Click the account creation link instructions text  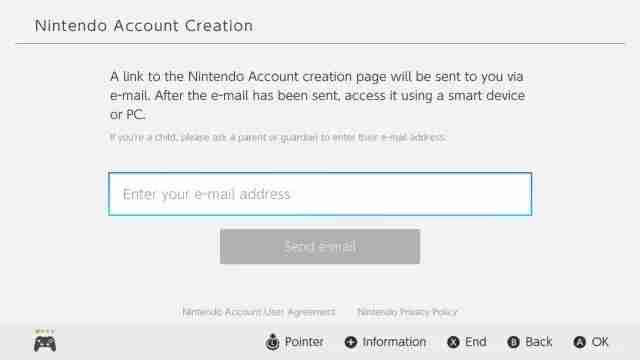pyautogui.click(x=317, y=96)
